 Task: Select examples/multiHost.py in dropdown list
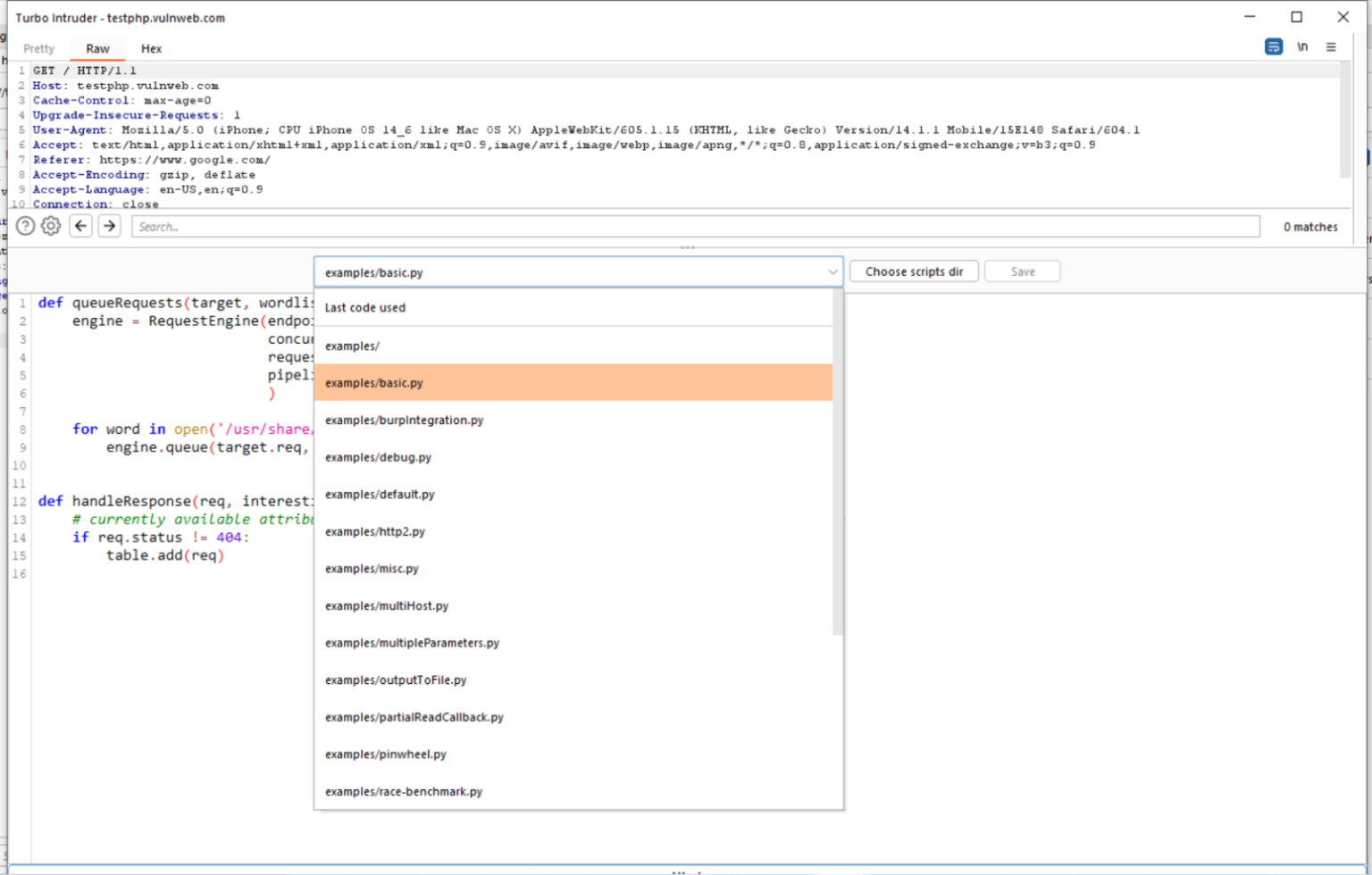[x=387, y=606]
